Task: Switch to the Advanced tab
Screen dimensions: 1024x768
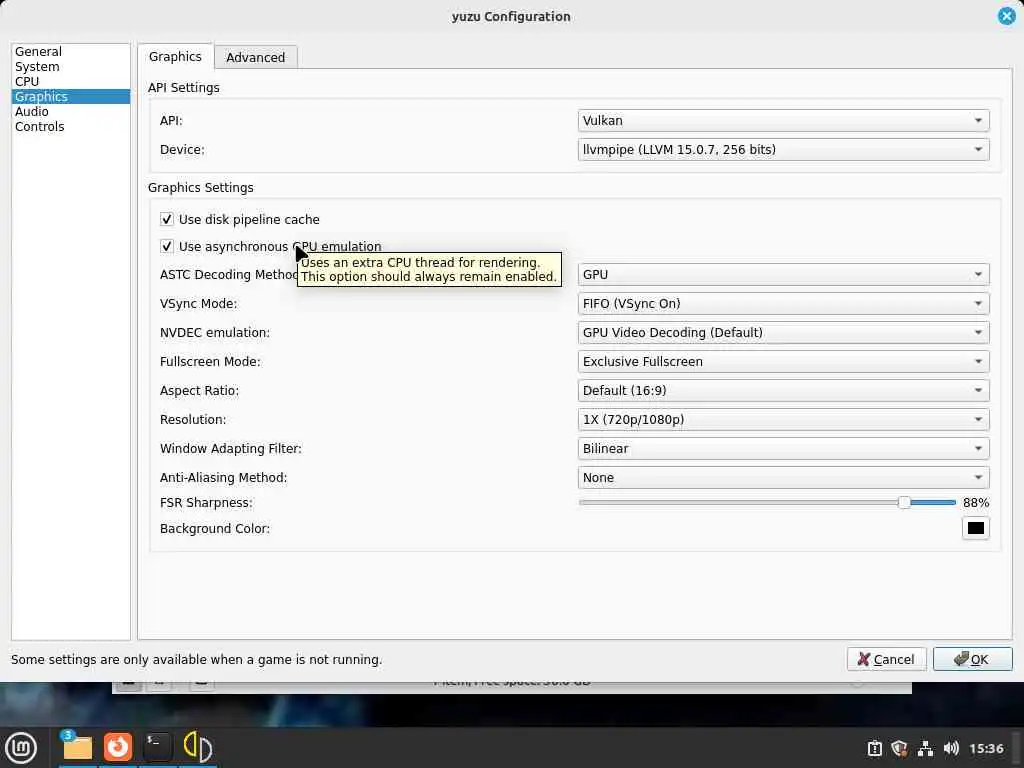Action: click(255, 57)
